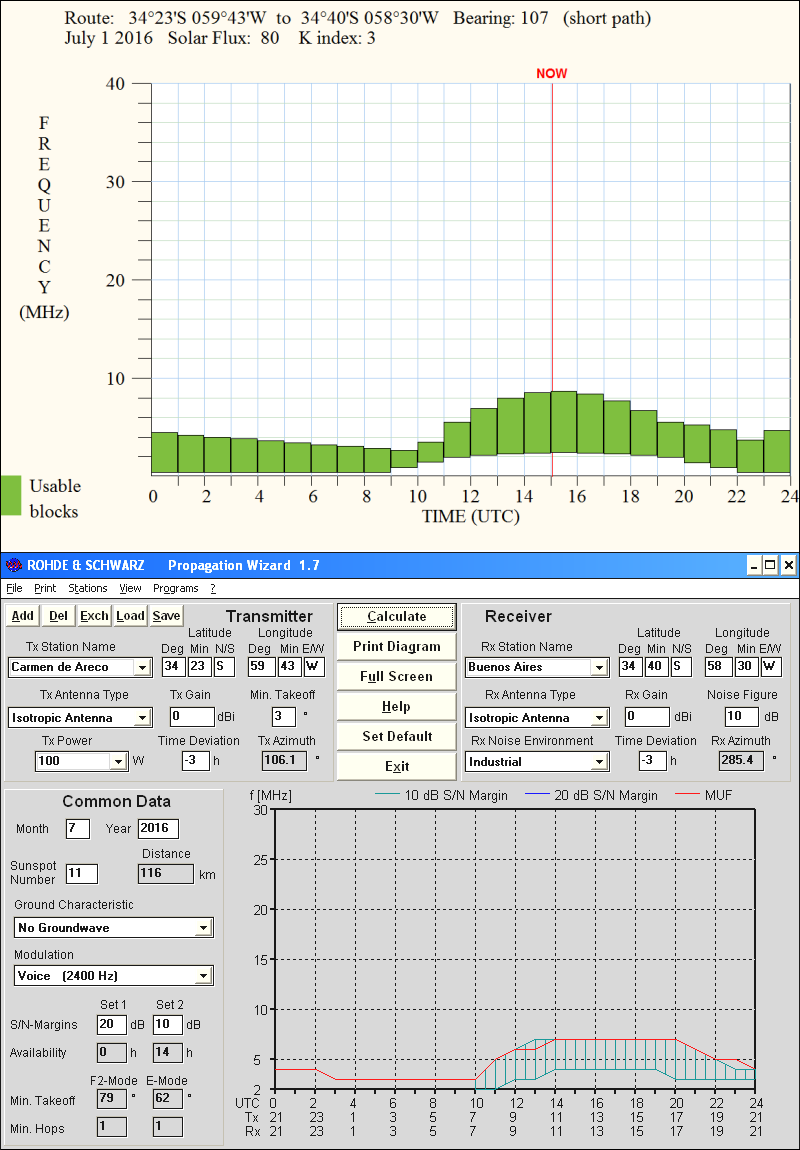Click the Tx latitude degrees field
This screenshot has width=800, height=1150.
tap(172, 667)
